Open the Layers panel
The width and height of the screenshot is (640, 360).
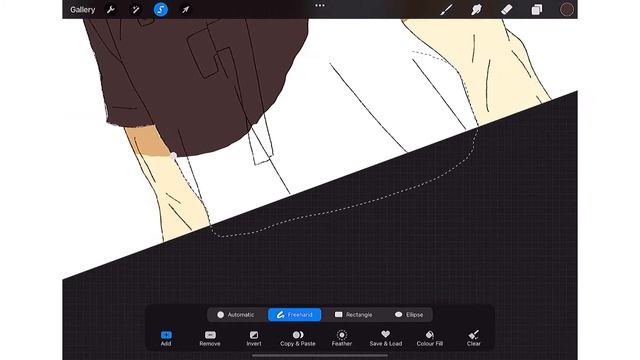(537, 9)
